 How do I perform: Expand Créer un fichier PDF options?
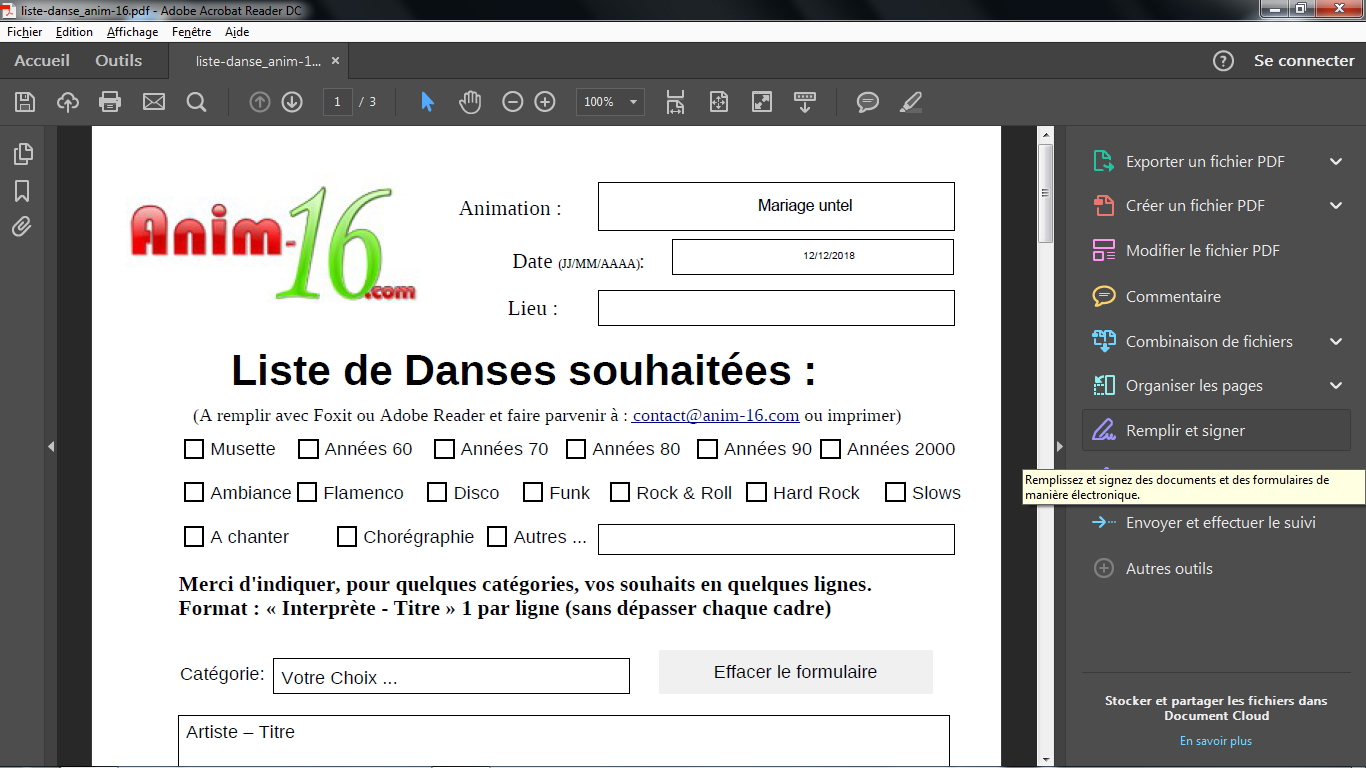tap(1336, 206)
